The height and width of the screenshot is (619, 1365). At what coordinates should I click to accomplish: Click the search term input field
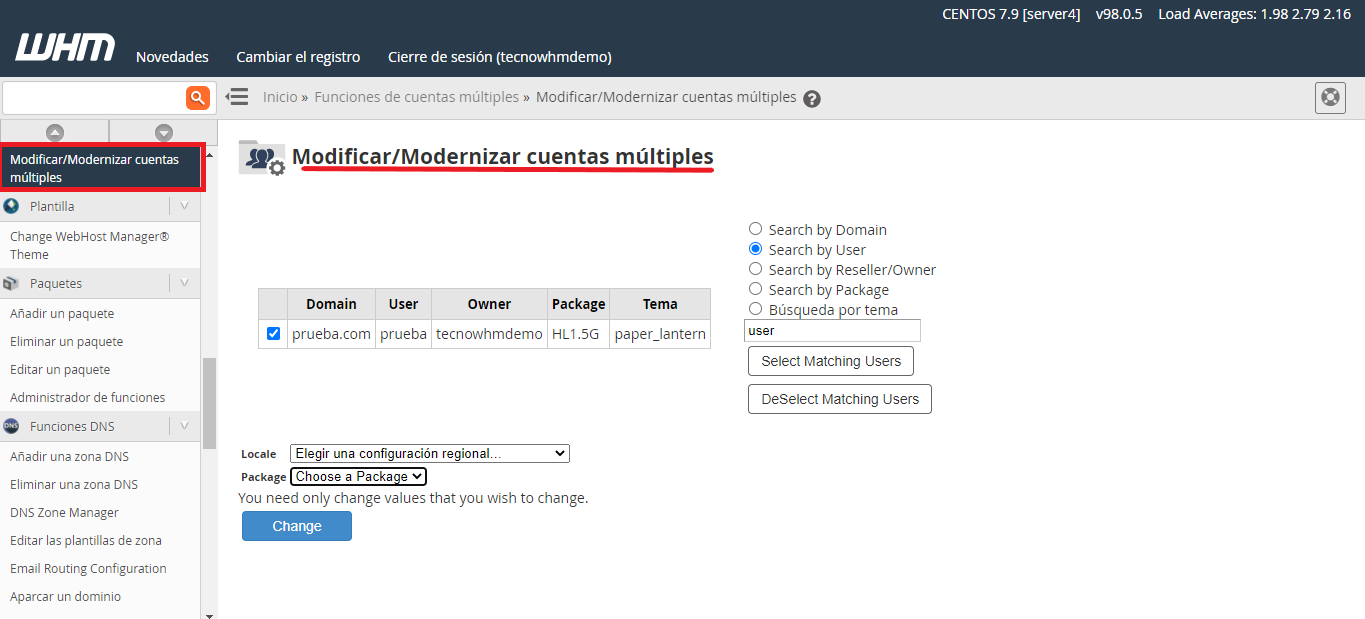coord(832,331)
